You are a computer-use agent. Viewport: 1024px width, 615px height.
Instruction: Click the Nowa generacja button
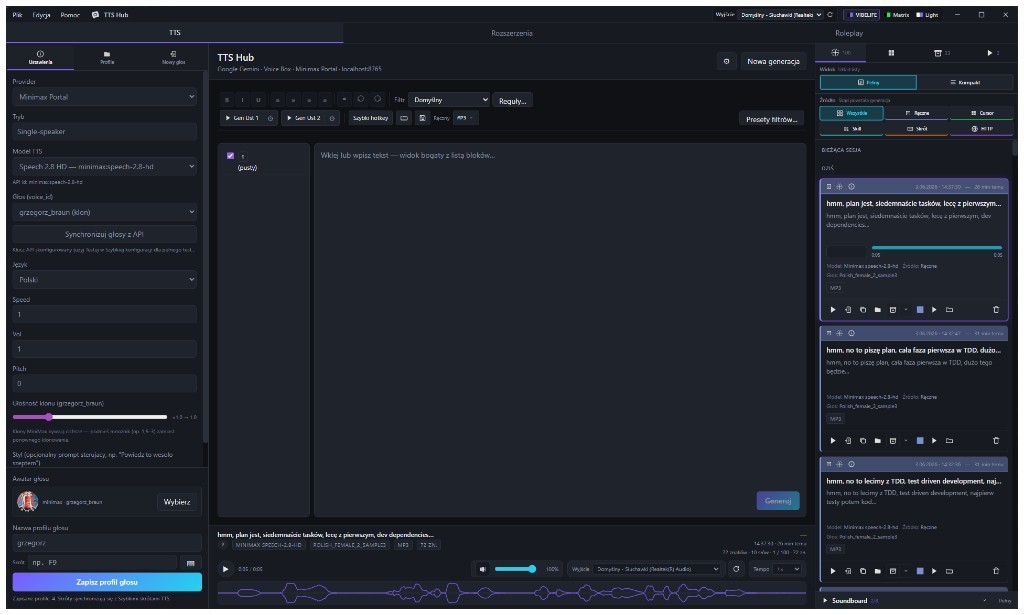(773, 61)
